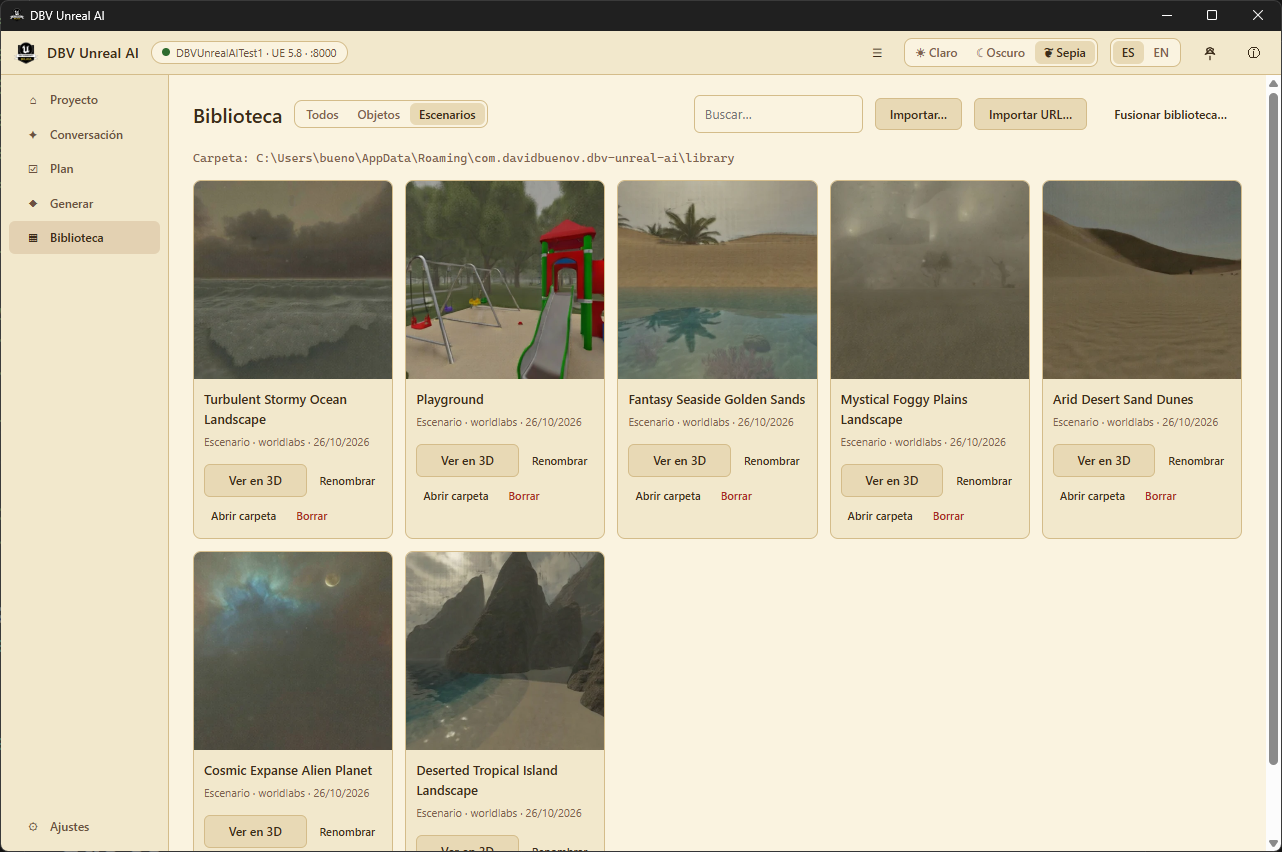Image resolution: width=1282 pixels, height=852 pixels.
Task: Click the DBV Unreal AI shield logo
Action: pyautogui.click(x=26, y=53)
